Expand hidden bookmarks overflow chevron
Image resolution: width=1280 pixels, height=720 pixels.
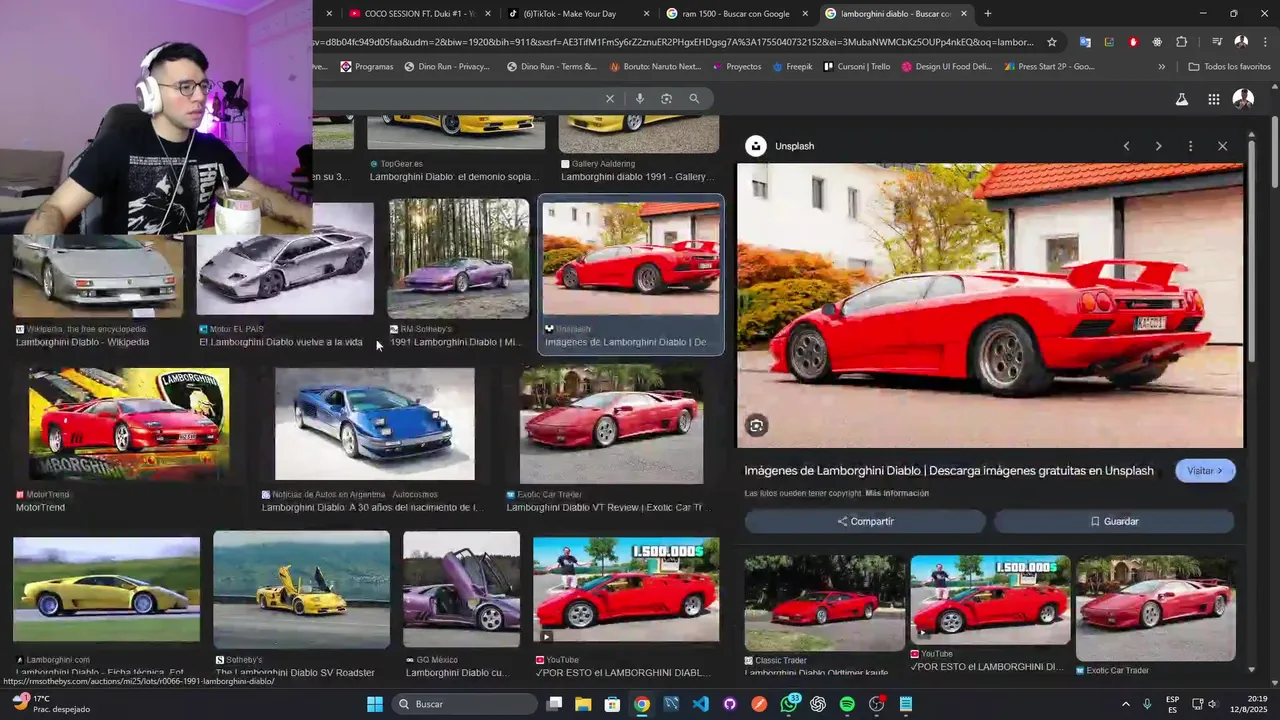pyautogui.click(x=1161, y=67)
